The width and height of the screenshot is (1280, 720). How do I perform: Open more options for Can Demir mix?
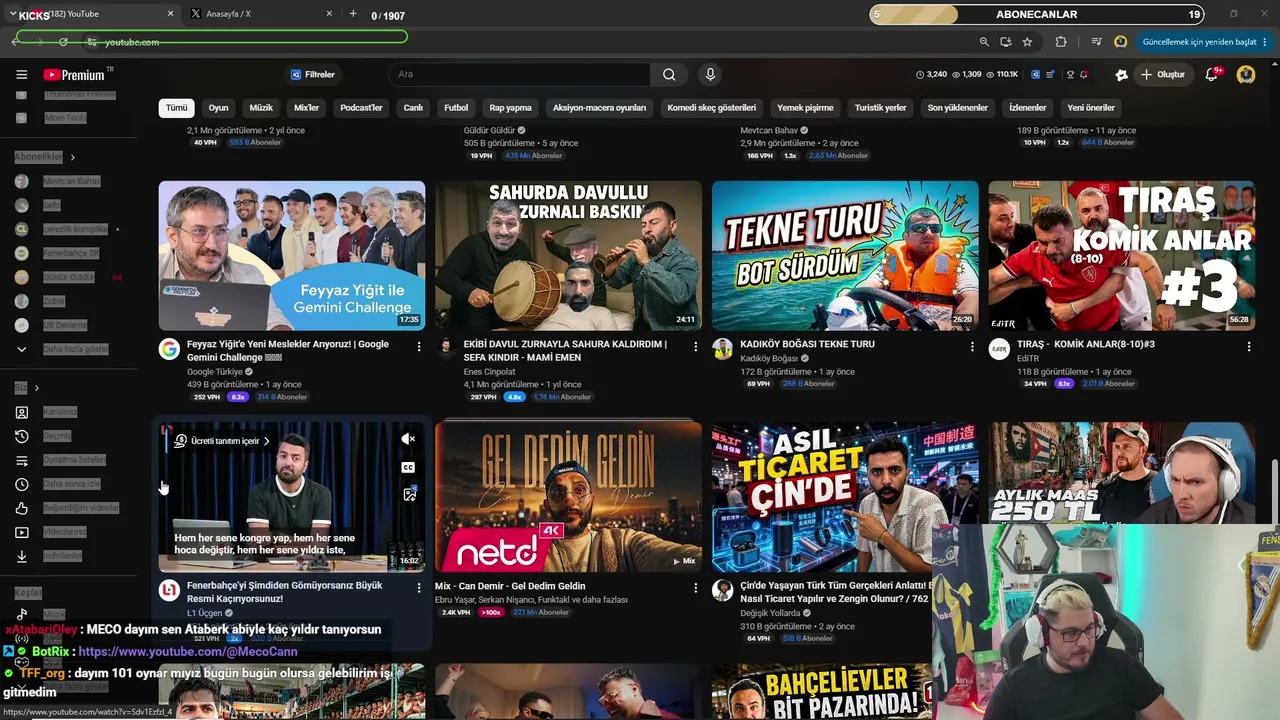(696, 588)
